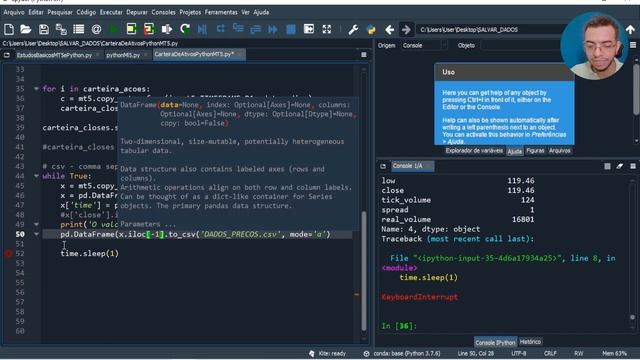Open the file list browse tabs icon

(78, 29)
